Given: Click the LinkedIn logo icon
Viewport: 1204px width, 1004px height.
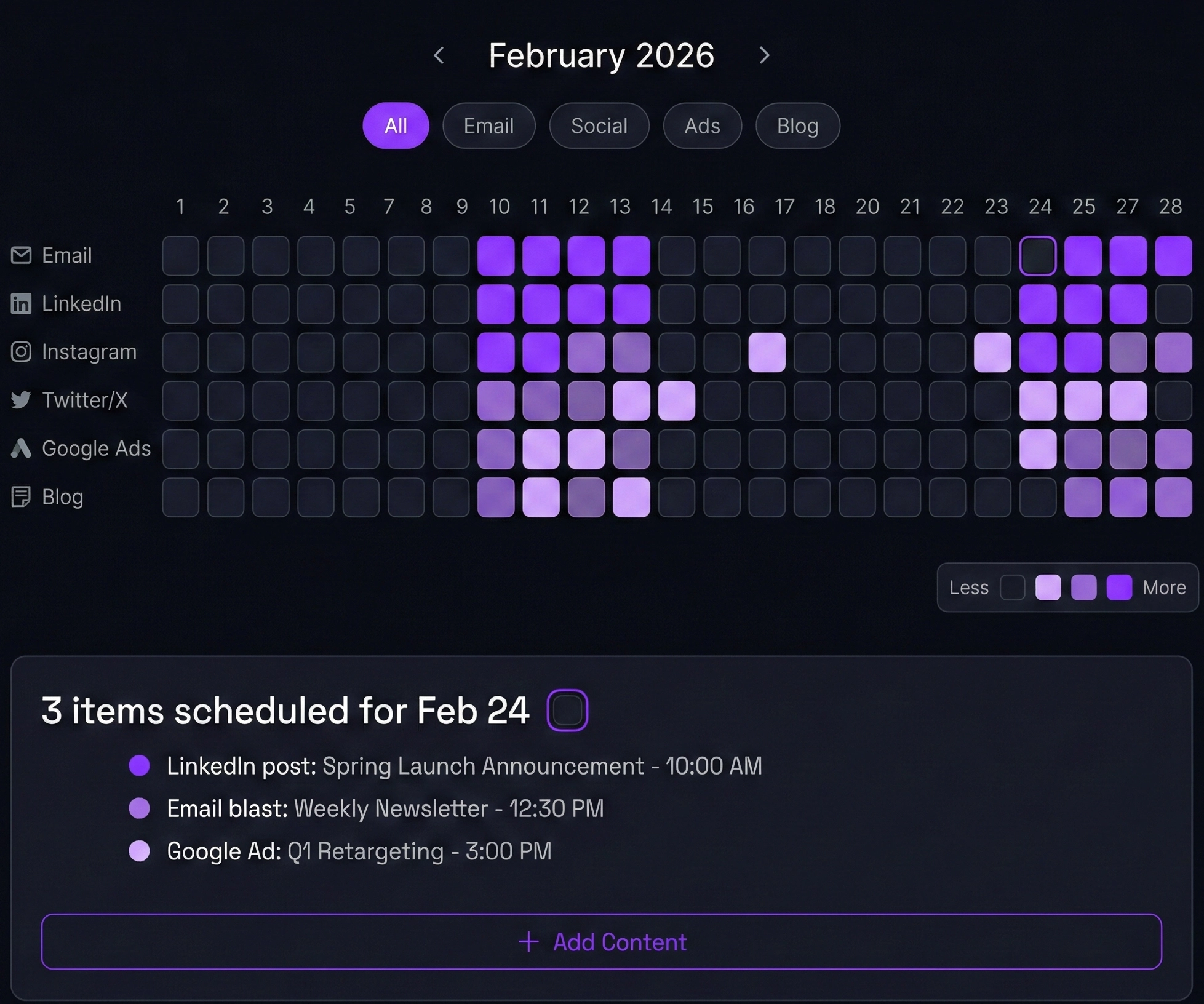Looking at the screenshot, I should (x=21, y=303).
